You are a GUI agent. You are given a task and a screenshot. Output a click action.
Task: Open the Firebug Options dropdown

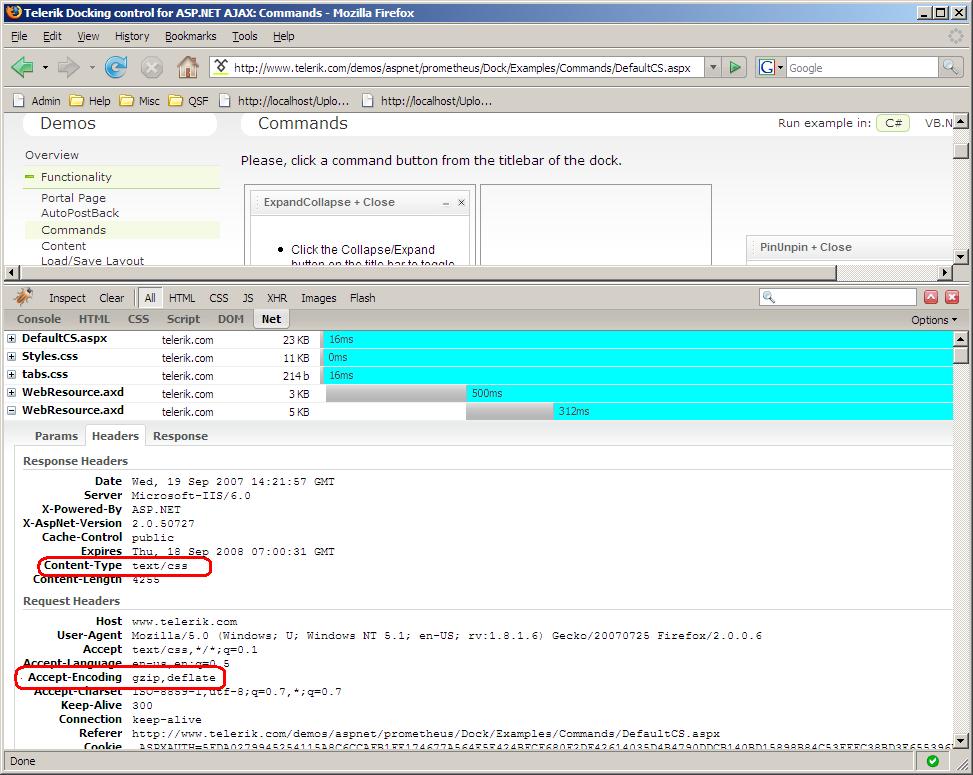[933, 320]
